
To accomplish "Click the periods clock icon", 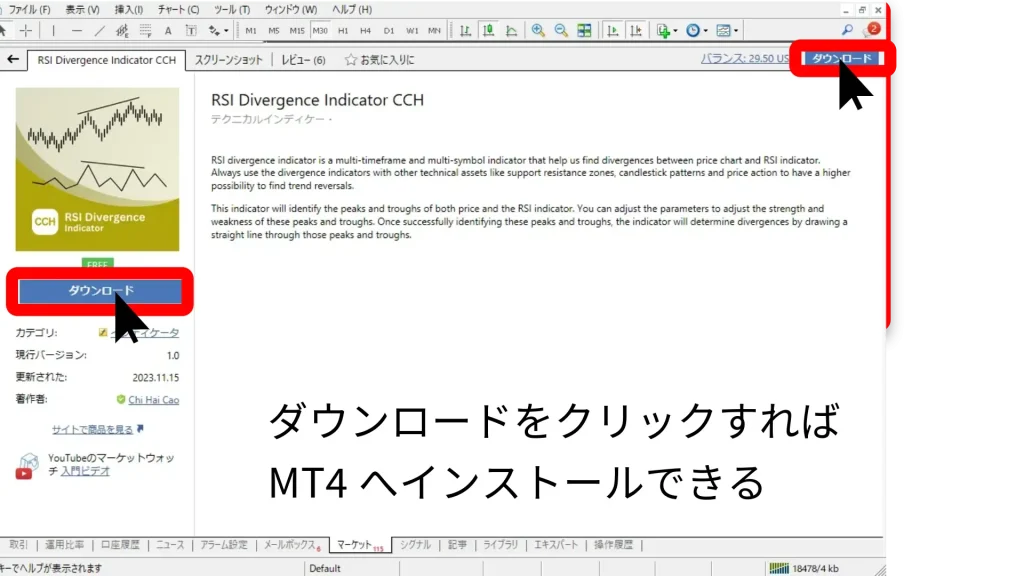I will 693,30.
